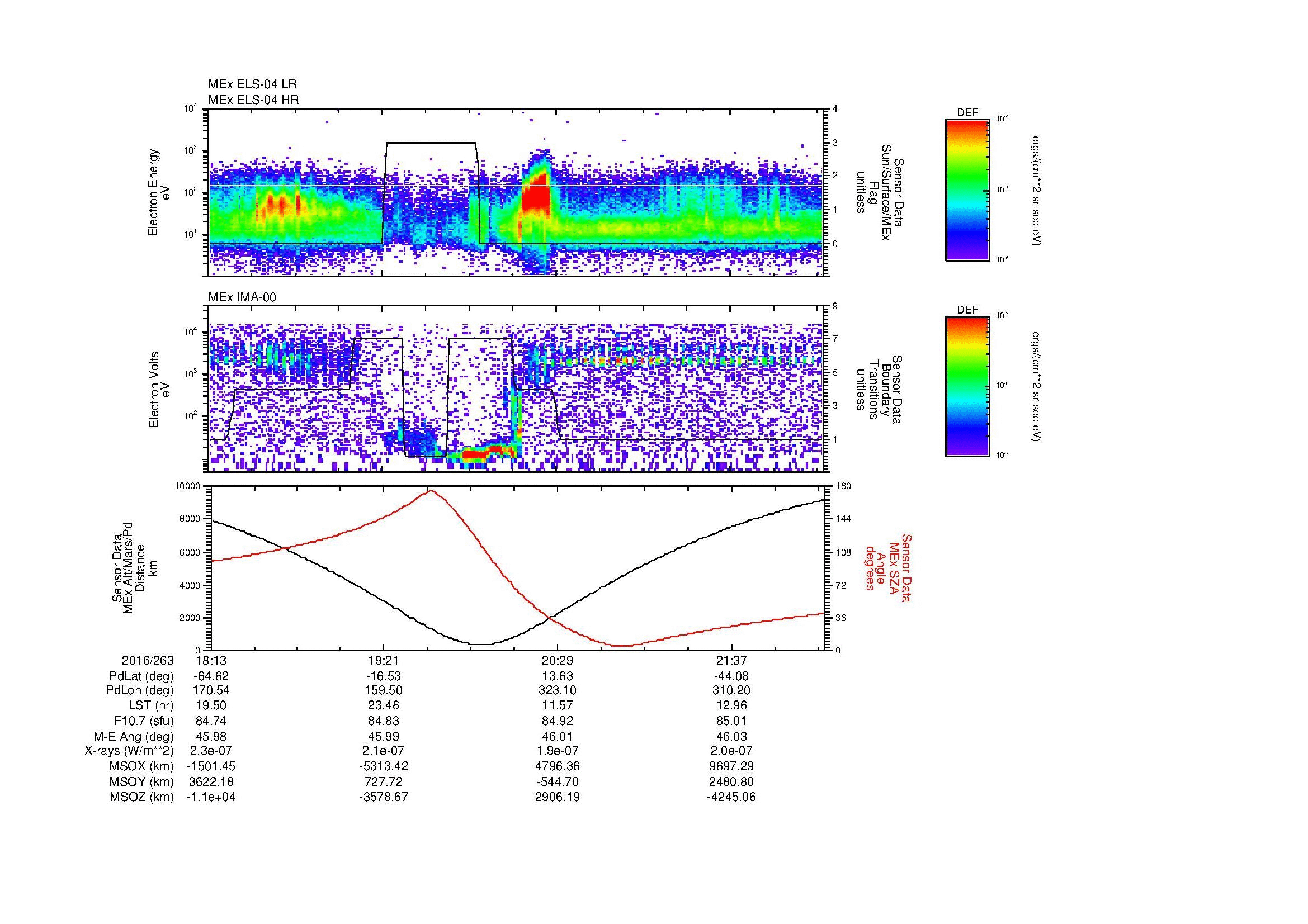The height and width of the screenshot is (924, 1308).
Task: Click the top colorbar units label ergs/(cm**2-sr-sec-eV)
Action: tap(1035, 190)
